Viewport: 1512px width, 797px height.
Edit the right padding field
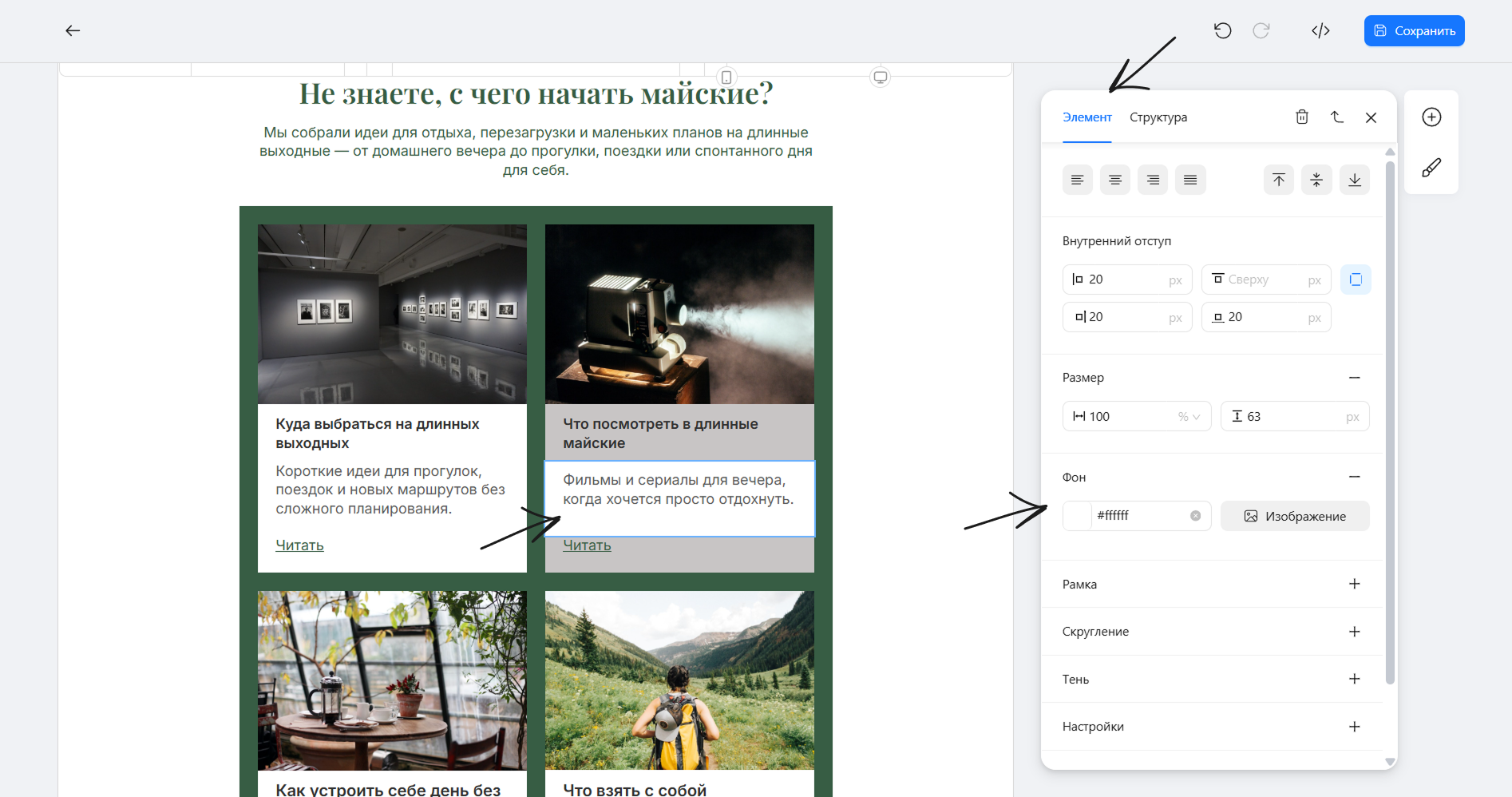tap(1127, 317)
